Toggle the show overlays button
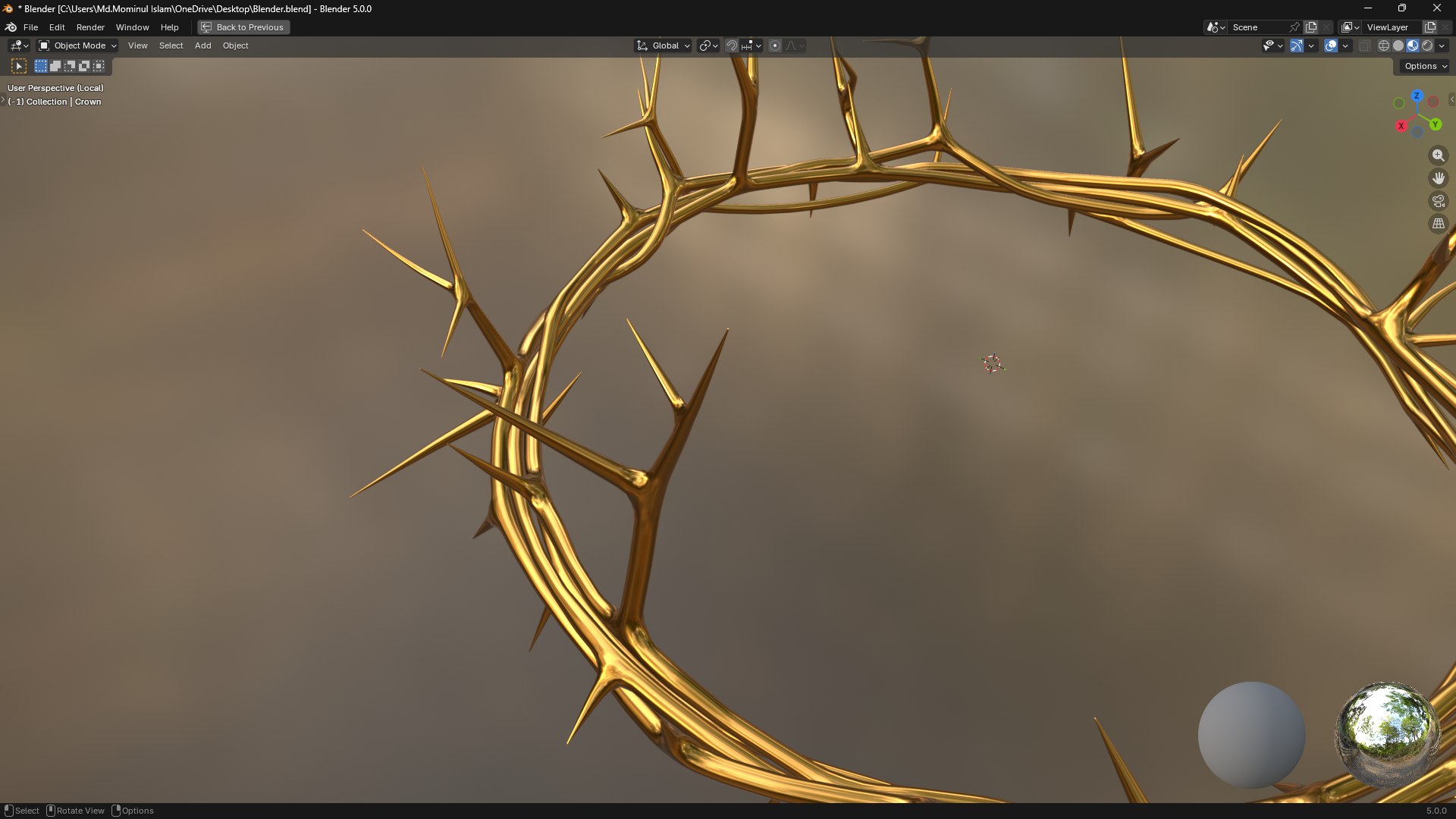This screenshot has height=819, width=1456. point(1331,45)
